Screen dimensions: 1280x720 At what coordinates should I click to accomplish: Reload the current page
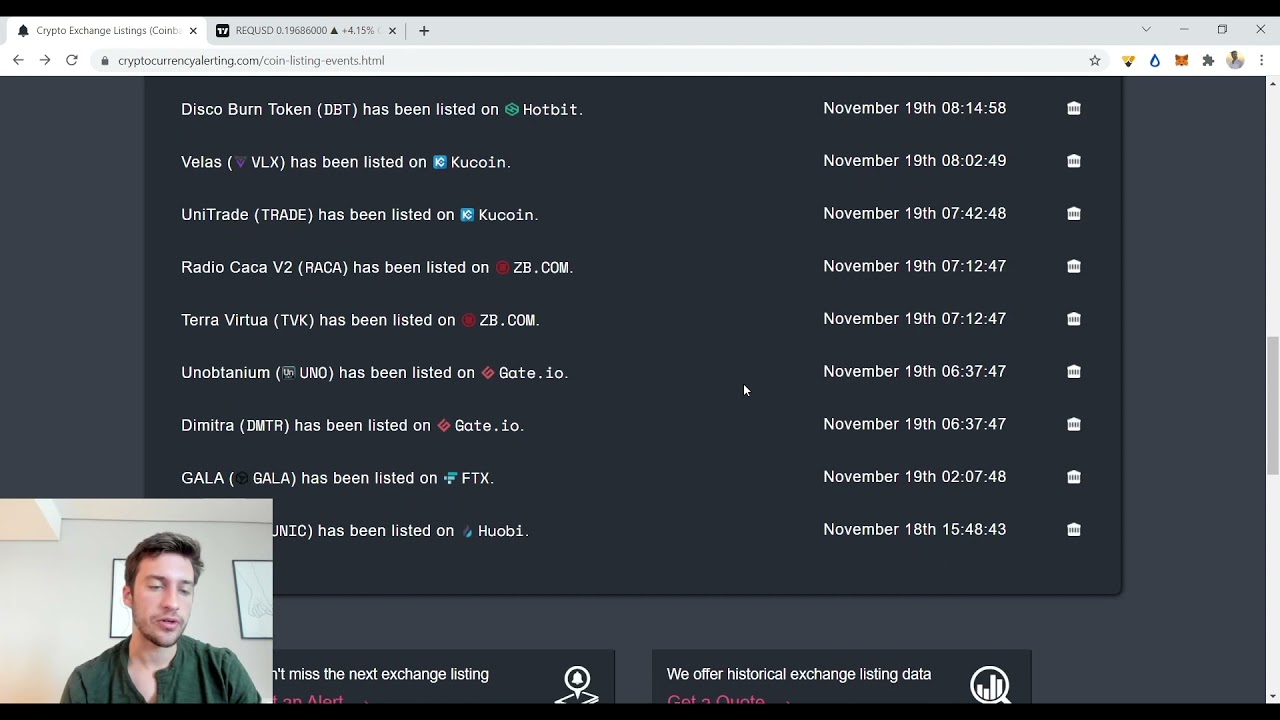[72, 60]
